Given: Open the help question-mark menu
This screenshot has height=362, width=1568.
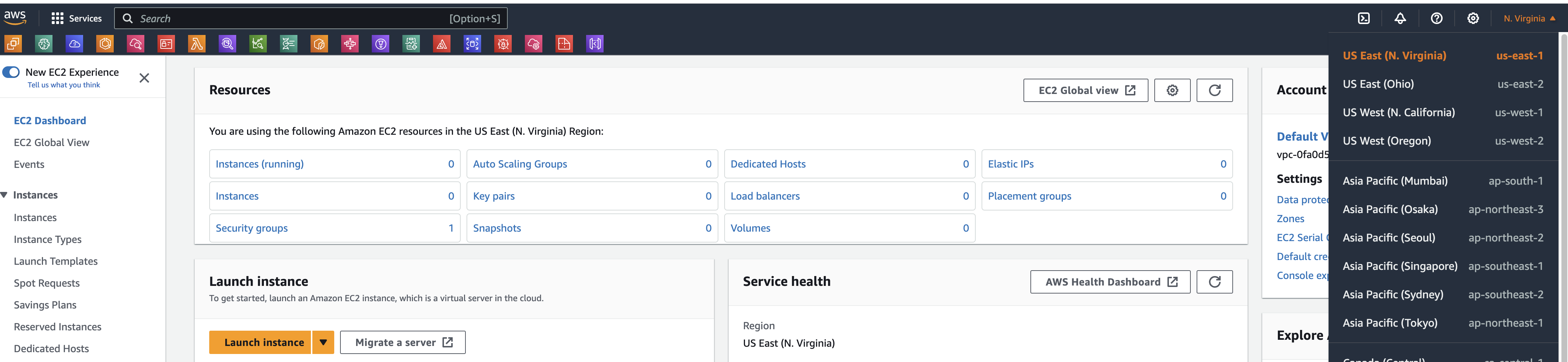Looking at the screenshot, I should coord(1436,18).
